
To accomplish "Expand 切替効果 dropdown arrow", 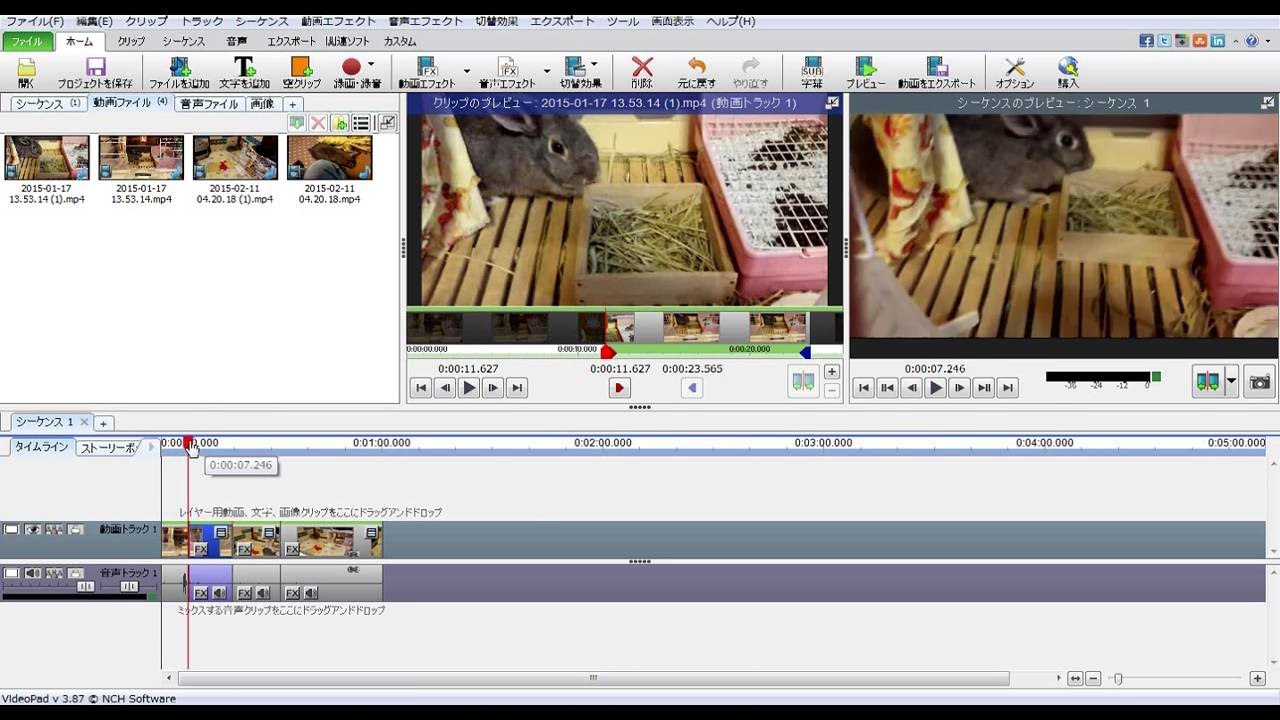I will click(594, 66).
